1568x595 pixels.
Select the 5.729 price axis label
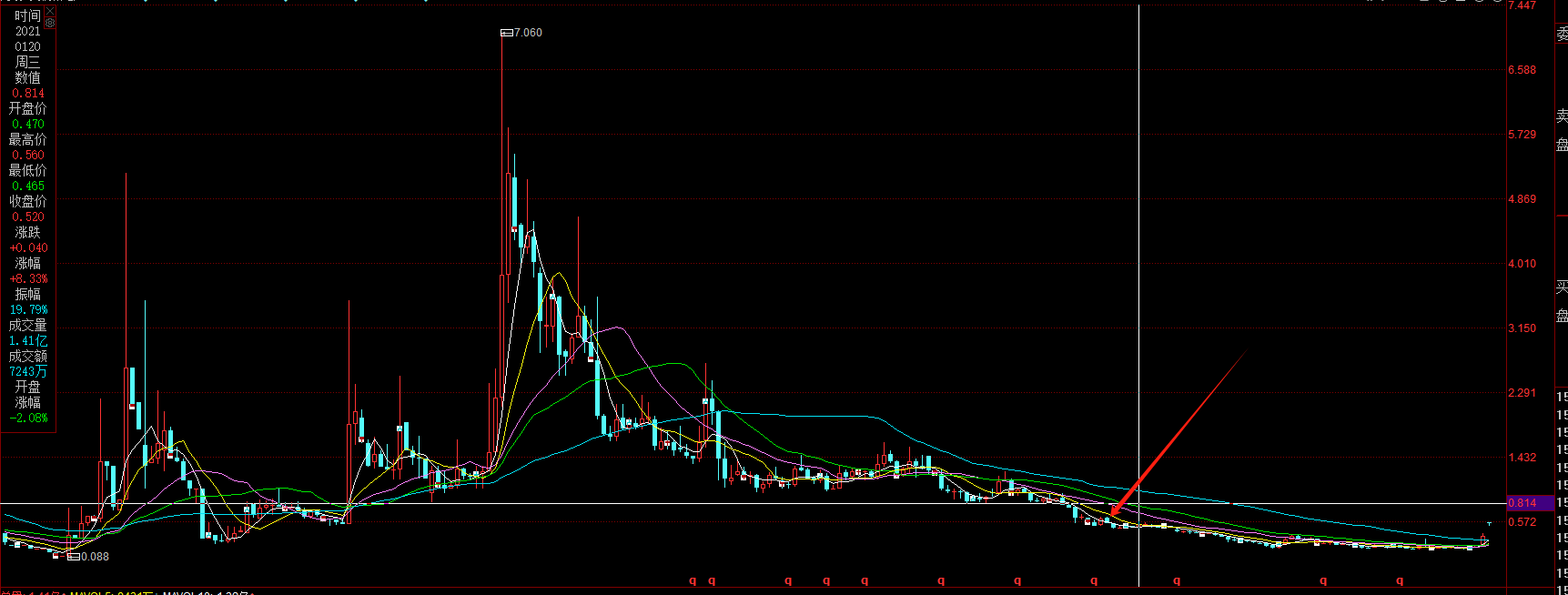click(x=1522, y=135)
